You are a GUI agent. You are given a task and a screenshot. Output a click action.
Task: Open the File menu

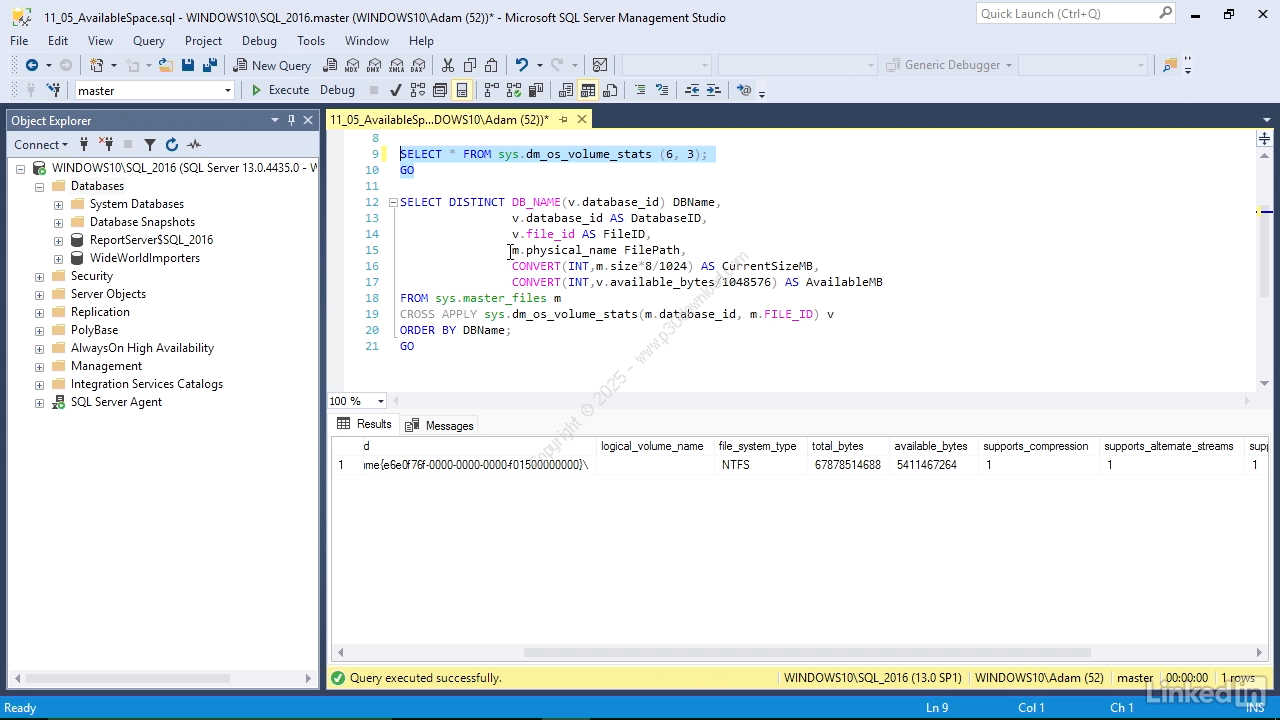pos(19,41)
